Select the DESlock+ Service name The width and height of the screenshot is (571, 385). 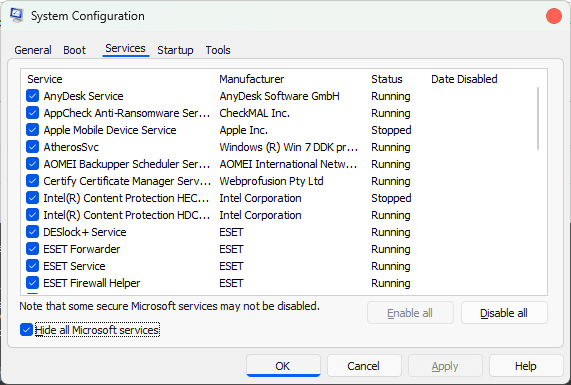coord(85,232)
